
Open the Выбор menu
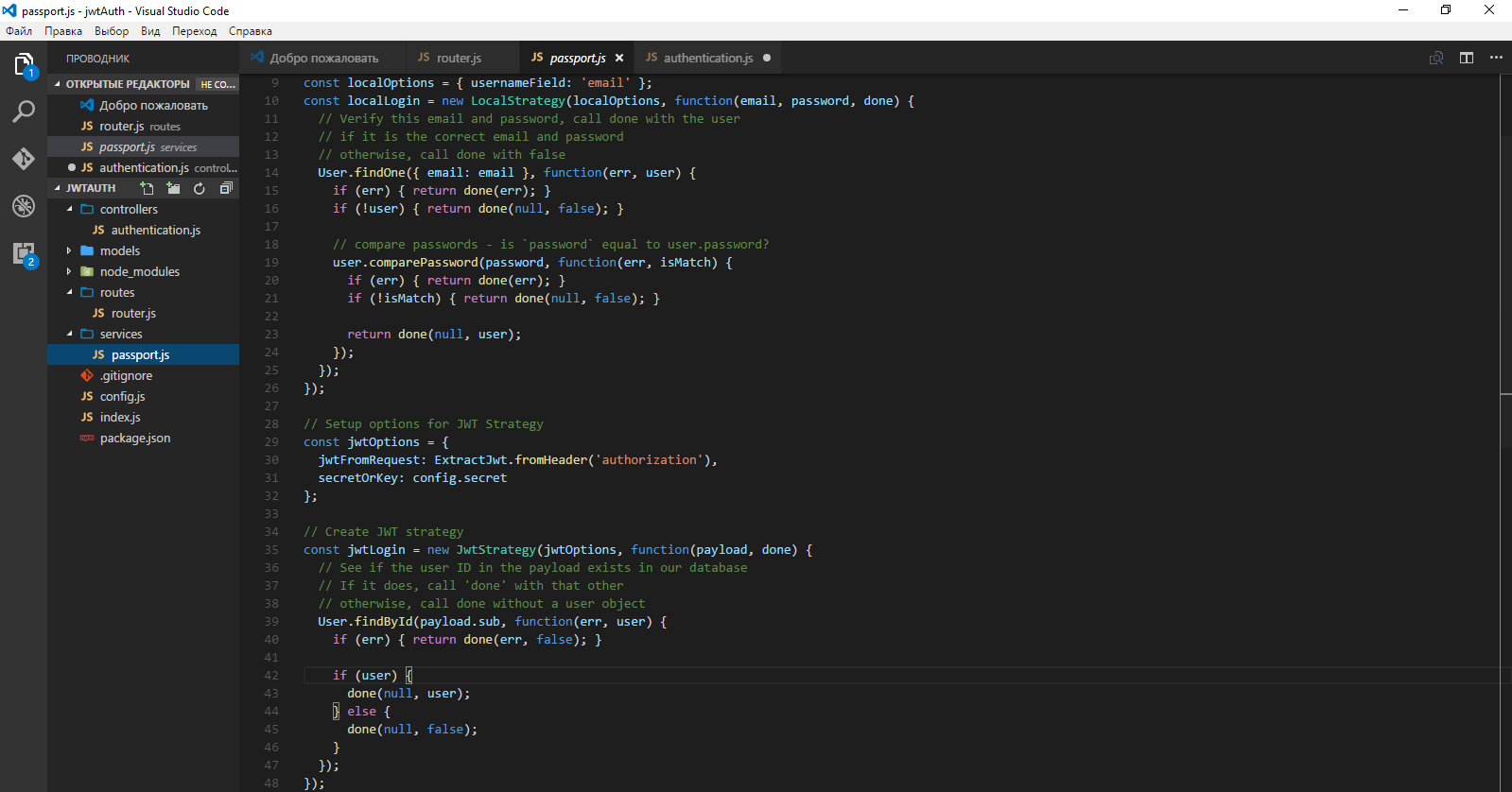pyautogui.click(x=112, y=31)
